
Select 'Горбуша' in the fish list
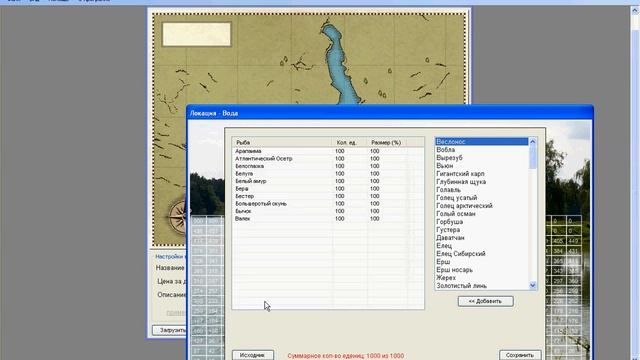482,222
